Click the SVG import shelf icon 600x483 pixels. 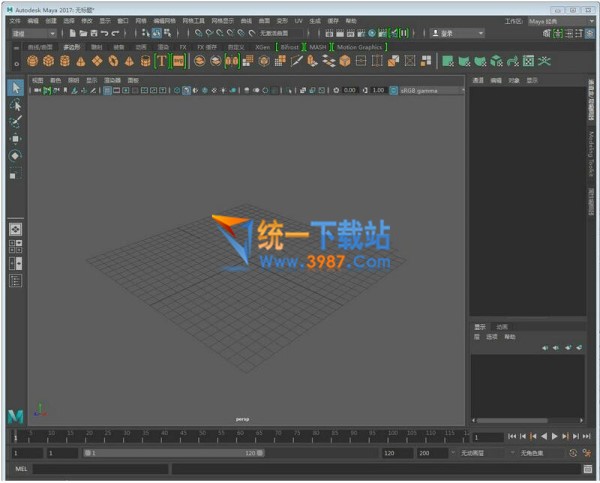tap(179, 61)
